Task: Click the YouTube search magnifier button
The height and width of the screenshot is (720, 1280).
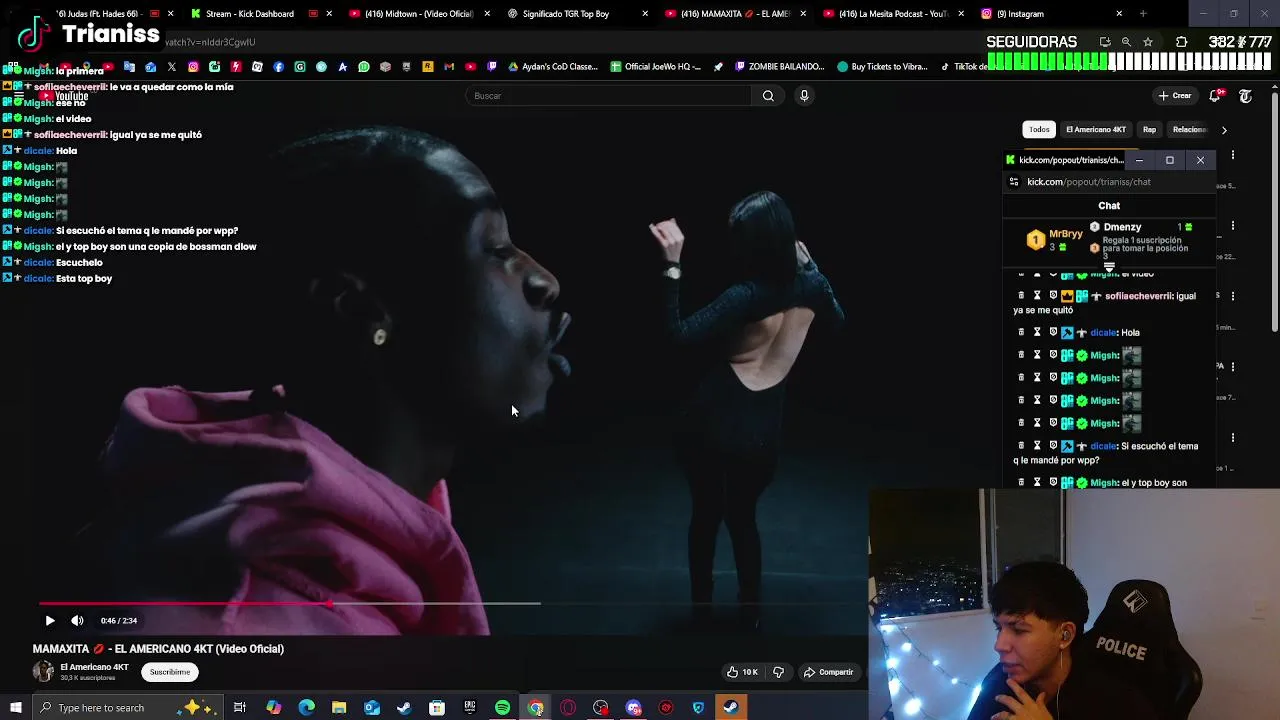Action: (768, 96)
